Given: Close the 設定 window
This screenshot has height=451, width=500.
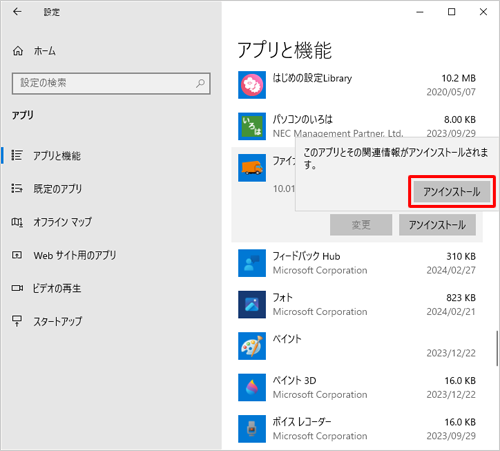Looking at the screenshot, I should tap(483, 12).
